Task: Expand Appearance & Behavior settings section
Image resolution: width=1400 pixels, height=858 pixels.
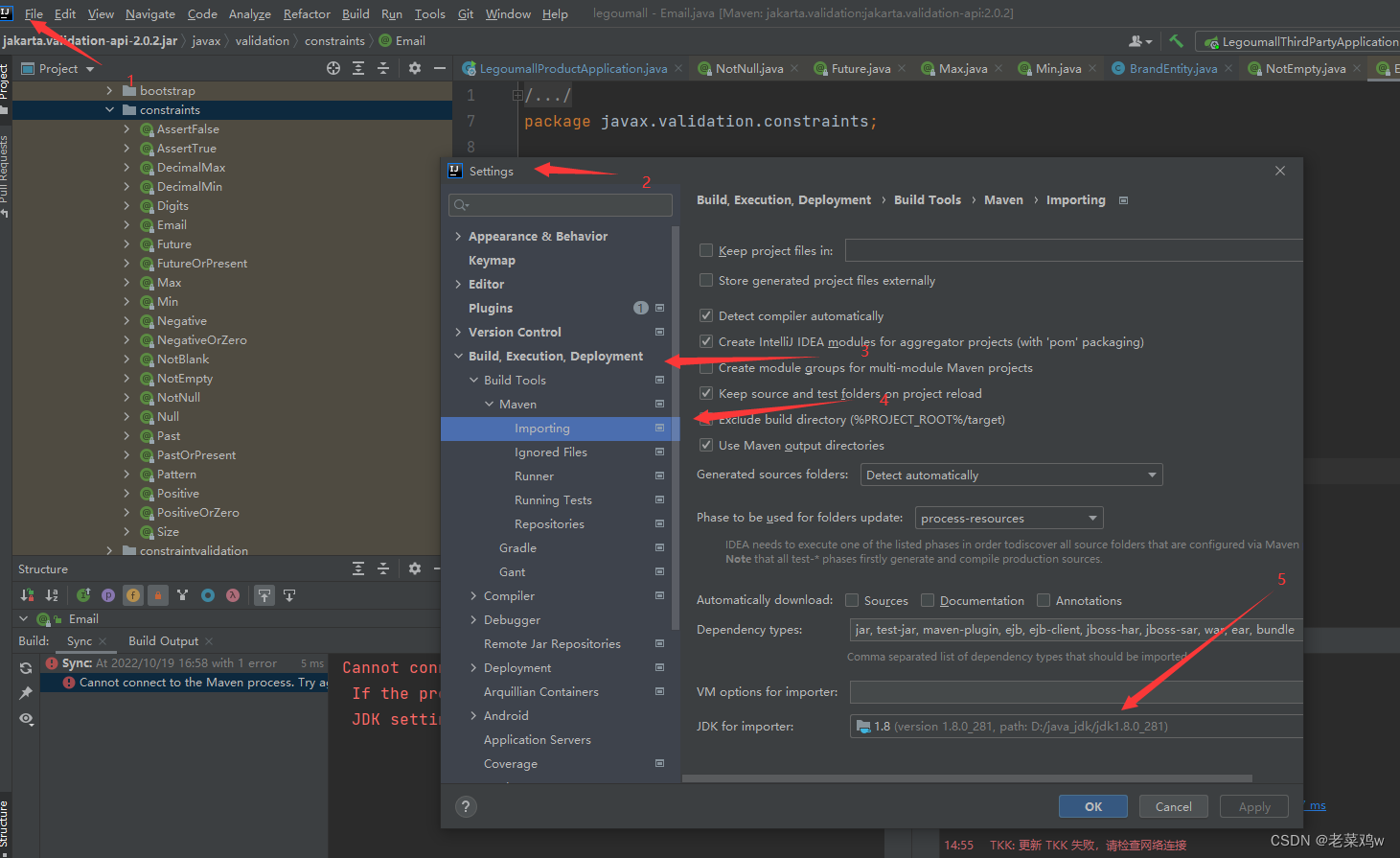Action: 458,236
